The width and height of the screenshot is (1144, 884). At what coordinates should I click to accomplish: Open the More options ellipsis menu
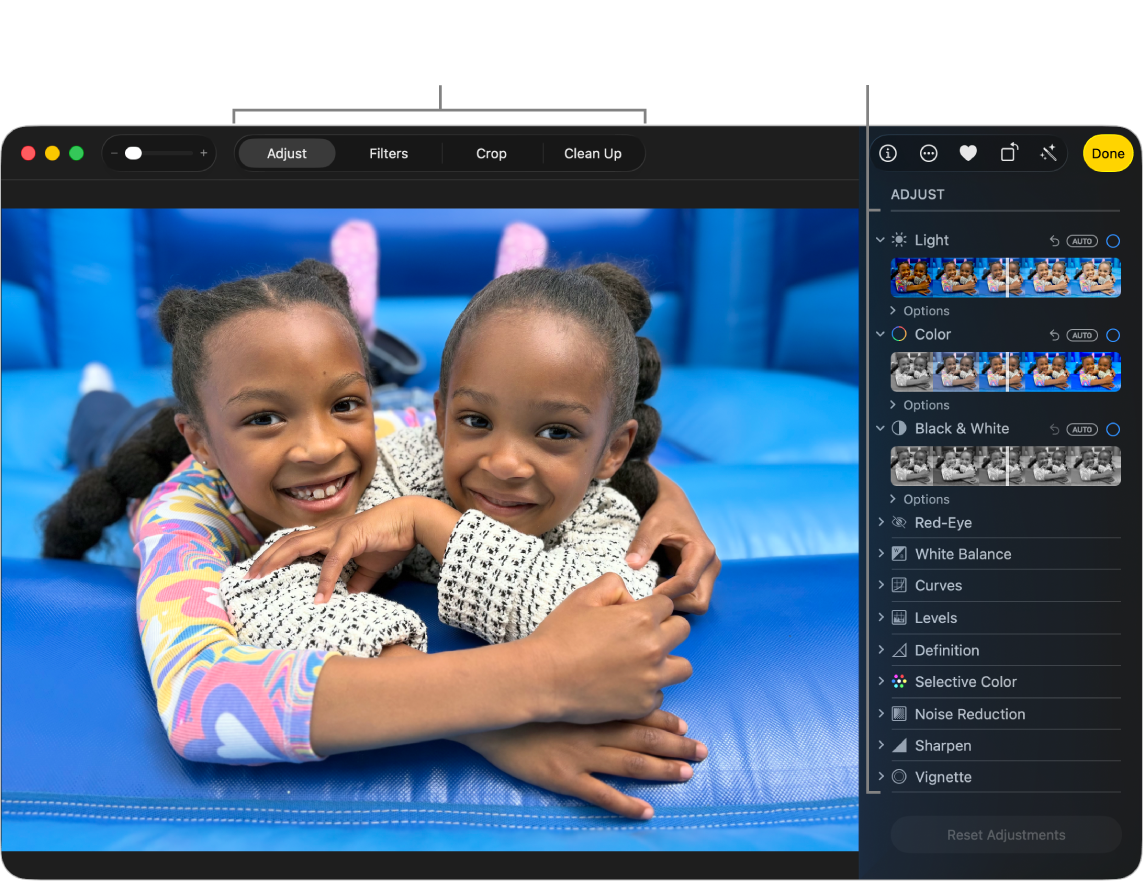point(928,153)
